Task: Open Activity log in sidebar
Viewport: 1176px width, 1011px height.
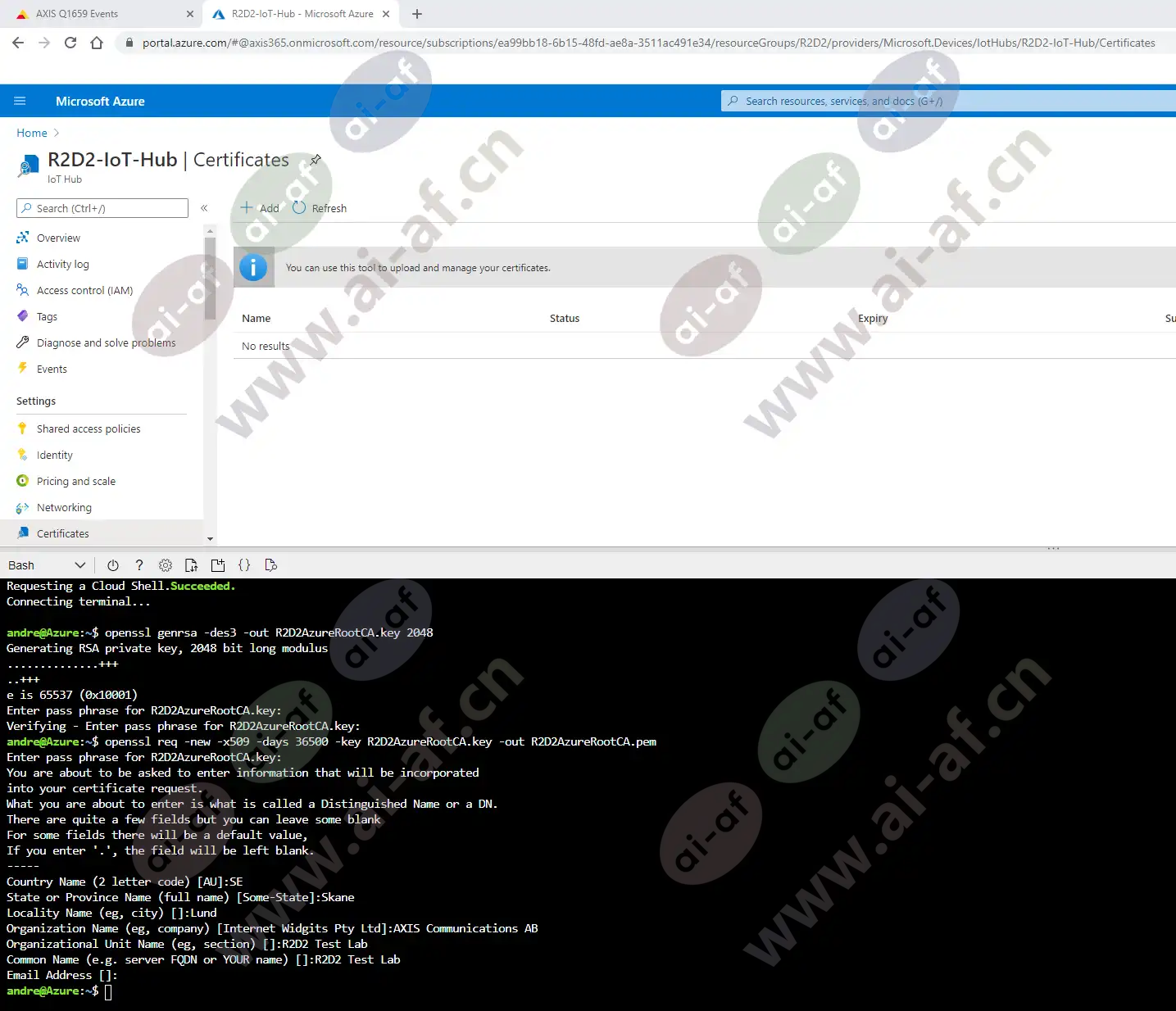Action: [62, 264]
